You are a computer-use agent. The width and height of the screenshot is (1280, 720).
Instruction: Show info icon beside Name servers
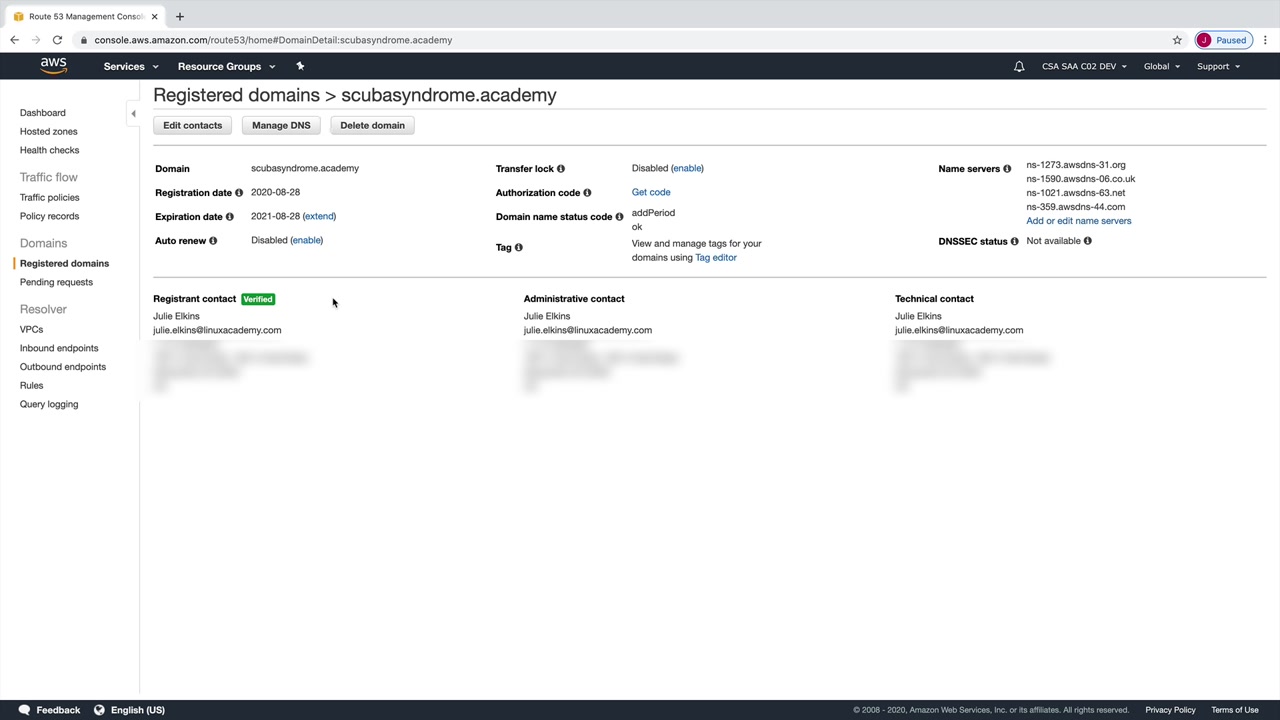(x=1007, y=169)
